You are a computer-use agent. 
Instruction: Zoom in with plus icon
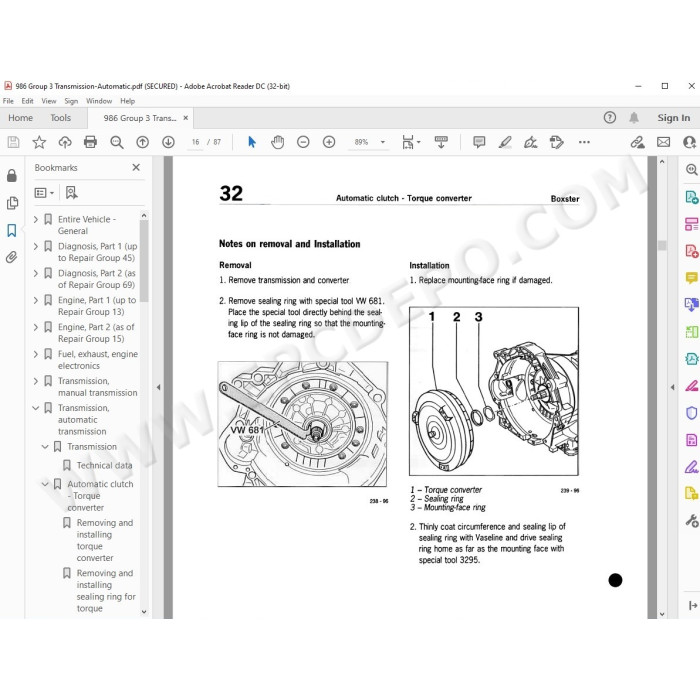[329, 142]
